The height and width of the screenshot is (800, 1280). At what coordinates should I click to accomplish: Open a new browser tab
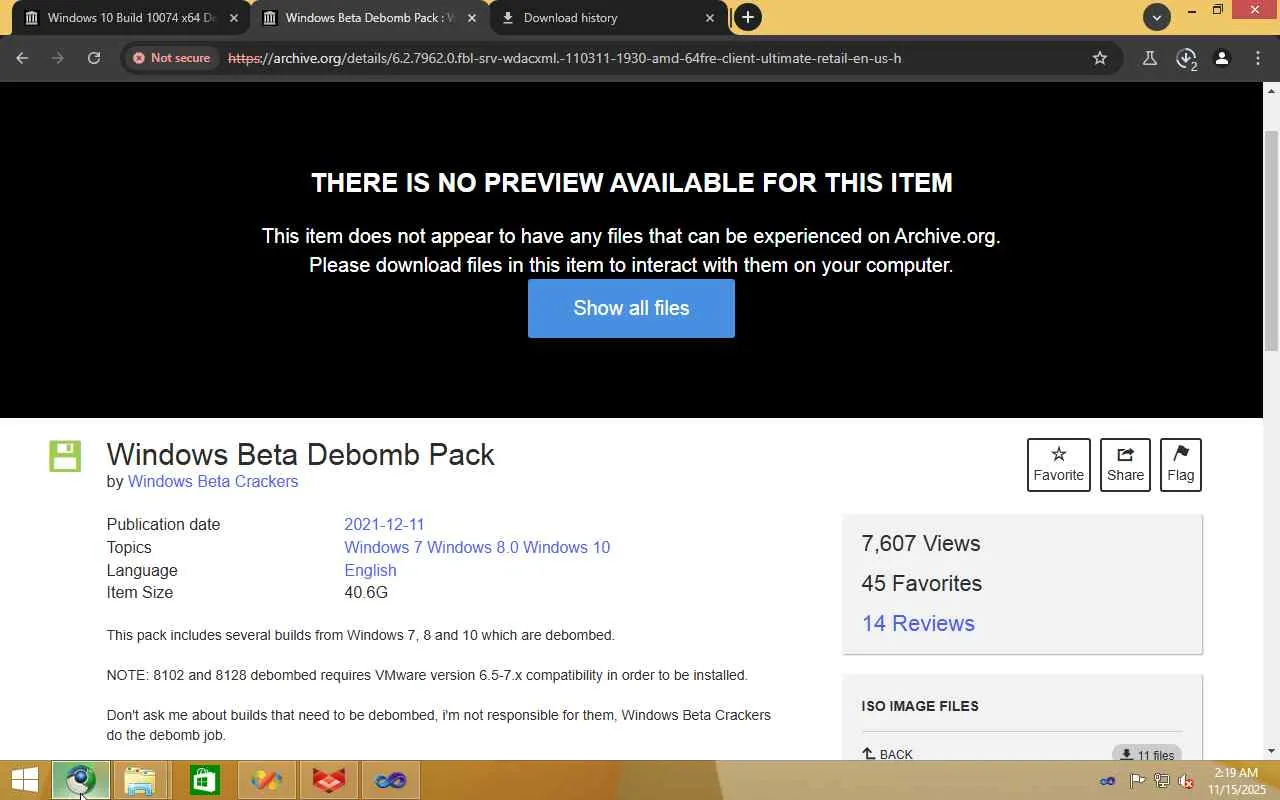tap(747, 17)
